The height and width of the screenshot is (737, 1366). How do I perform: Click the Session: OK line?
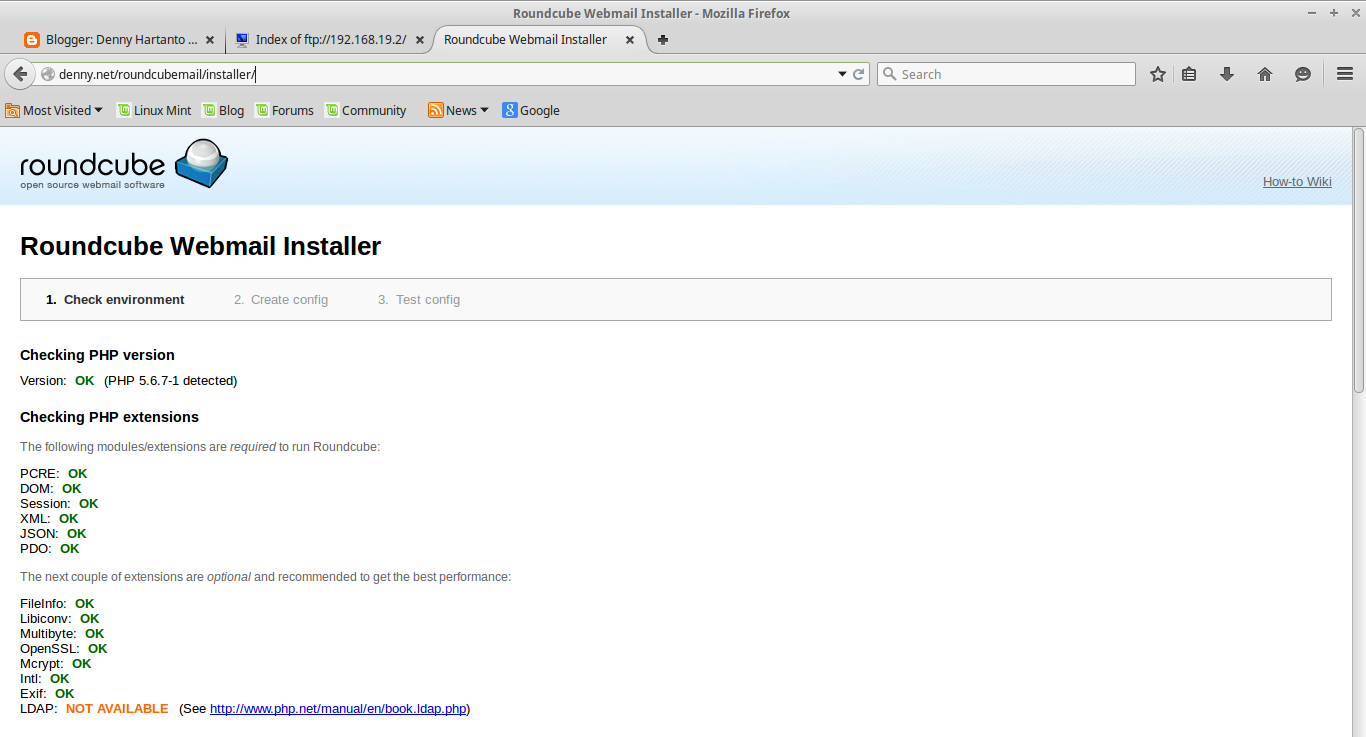click(59, 503)
